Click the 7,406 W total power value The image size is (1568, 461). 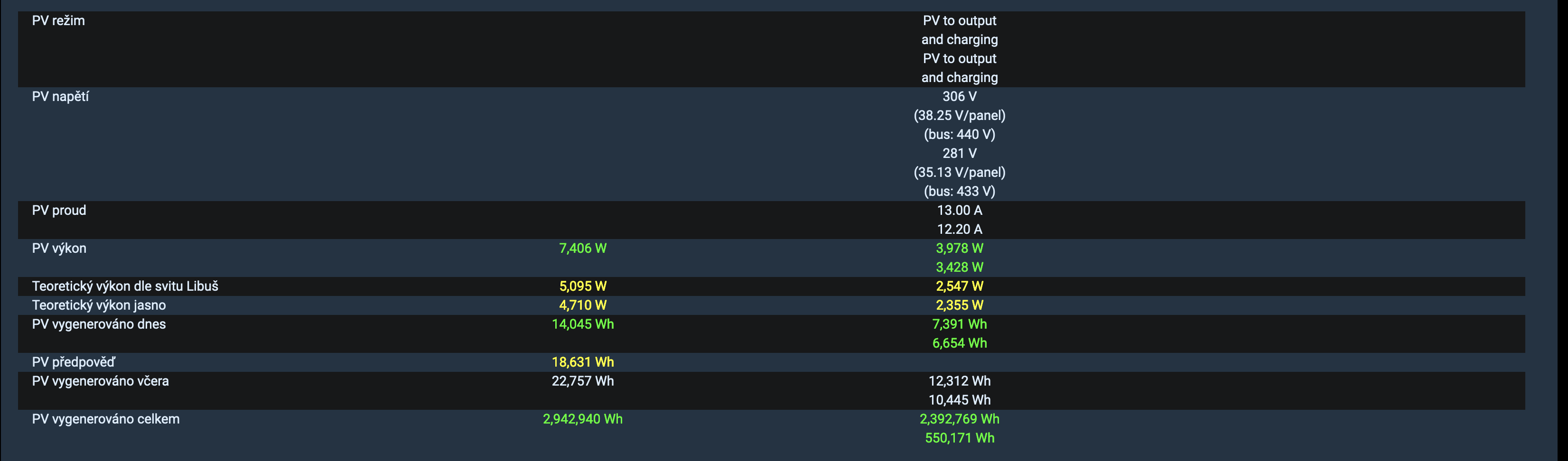[x=582, y=248]
